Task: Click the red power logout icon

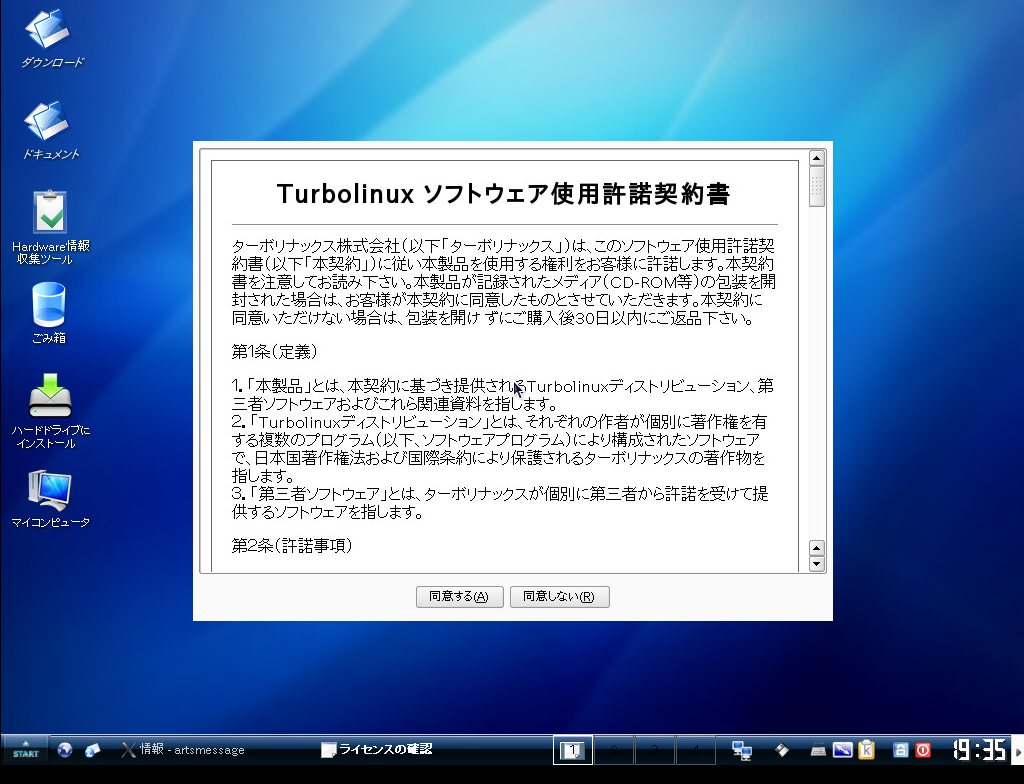Action: point(924,749)
